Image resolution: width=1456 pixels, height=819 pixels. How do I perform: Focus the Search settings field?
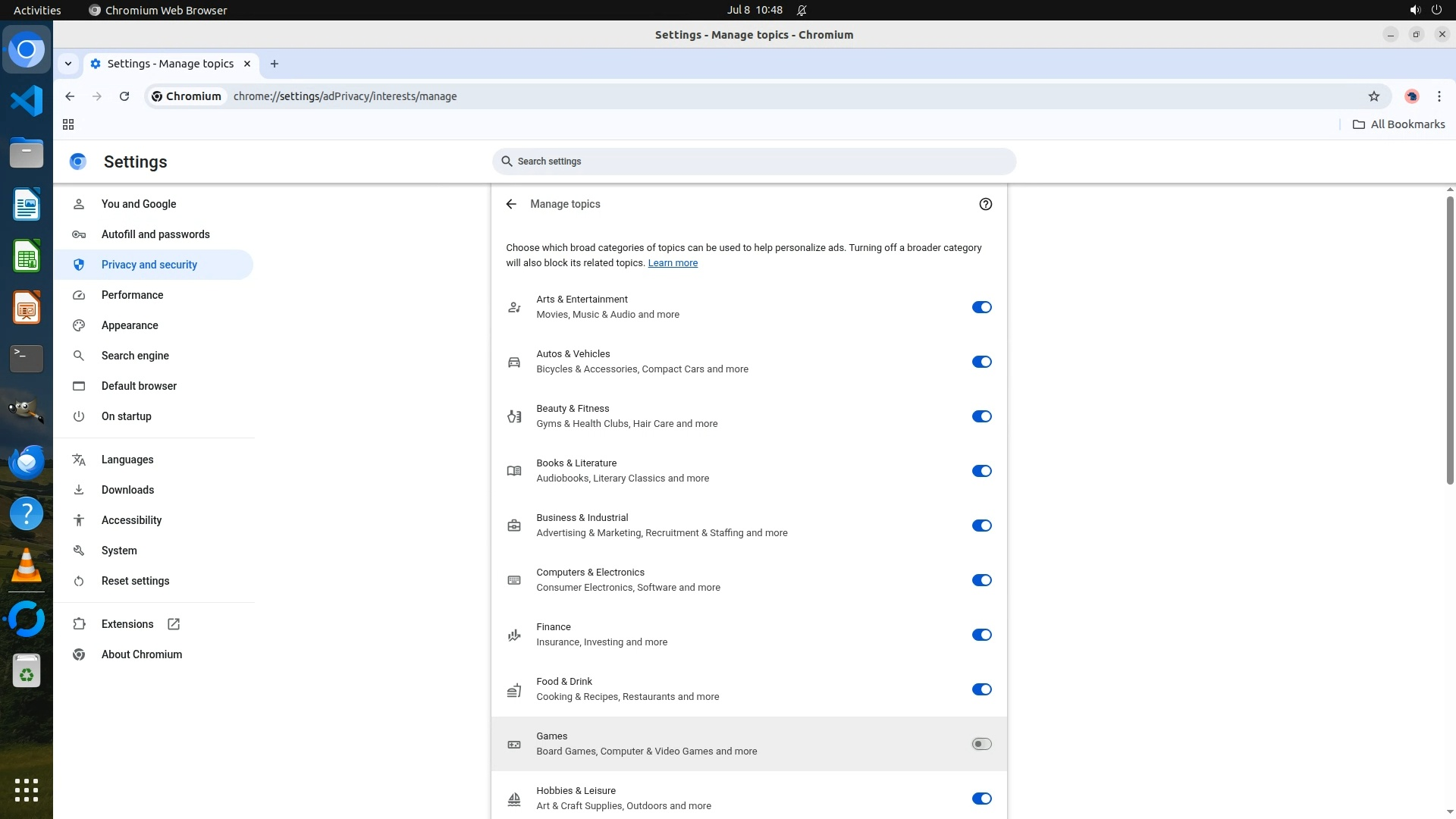point(753,162)
